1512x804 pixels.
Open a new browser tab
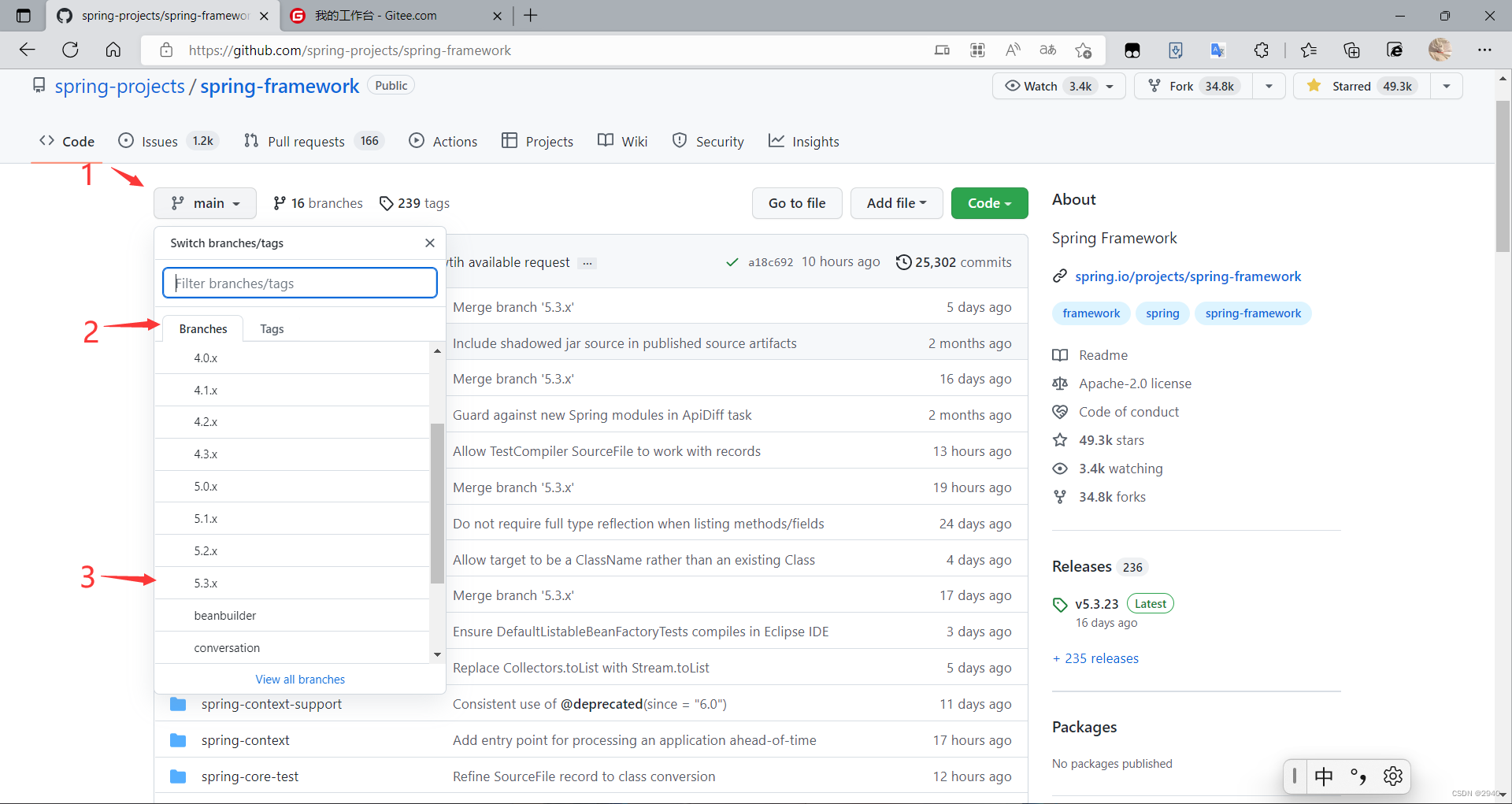pyautogui.click(x=531, y=16)
